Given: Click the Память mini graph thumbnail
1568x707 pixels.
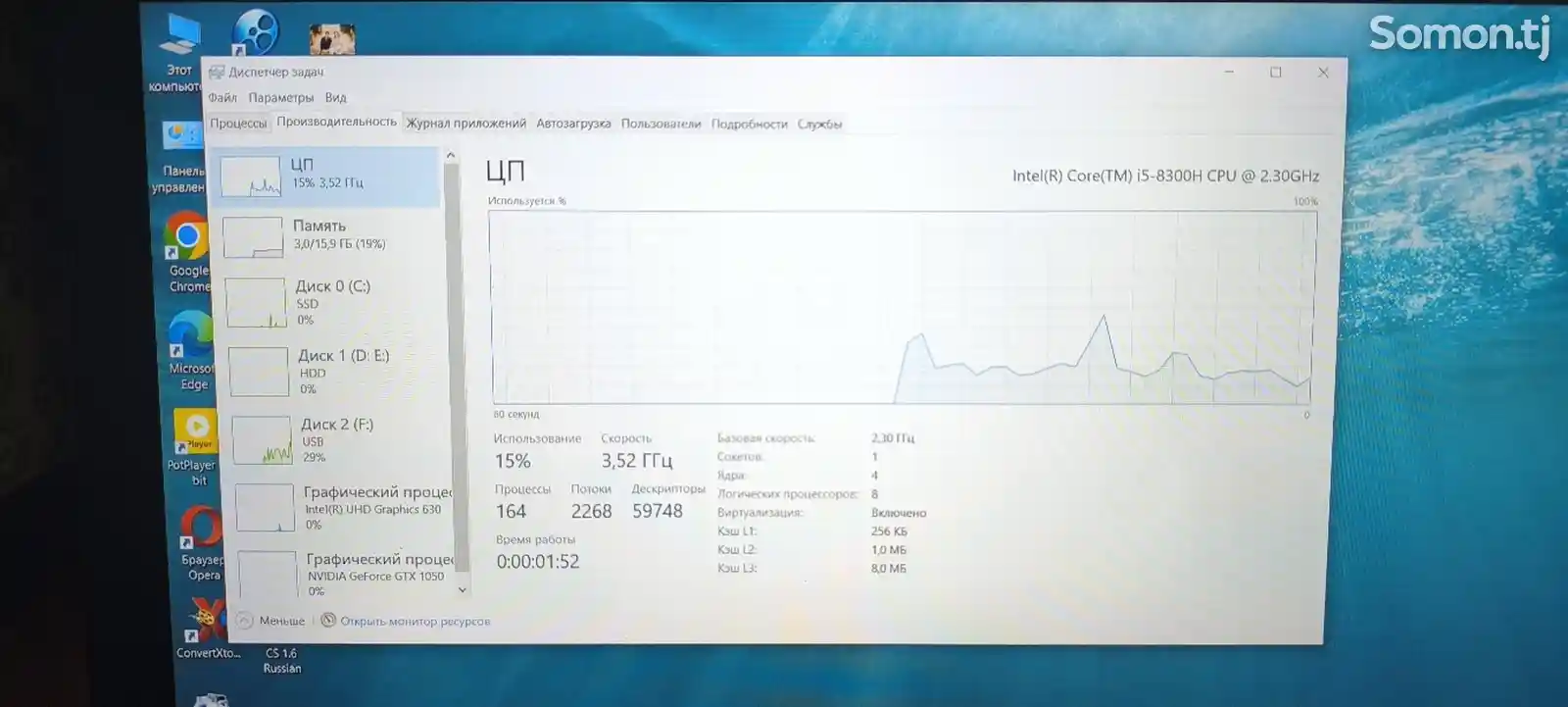Looking at the screenshot, I should (x=253, y=238).
